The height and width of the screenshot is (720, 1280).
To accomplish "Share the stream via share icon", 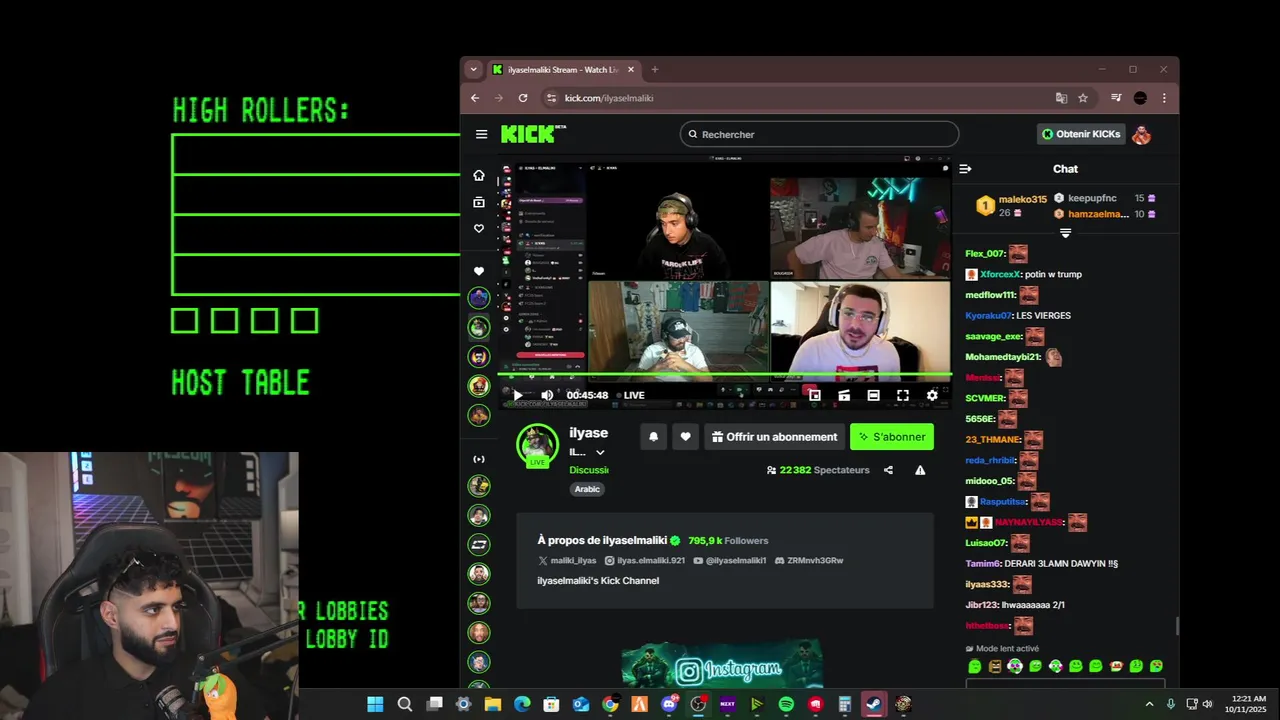I will pos(888,470).
